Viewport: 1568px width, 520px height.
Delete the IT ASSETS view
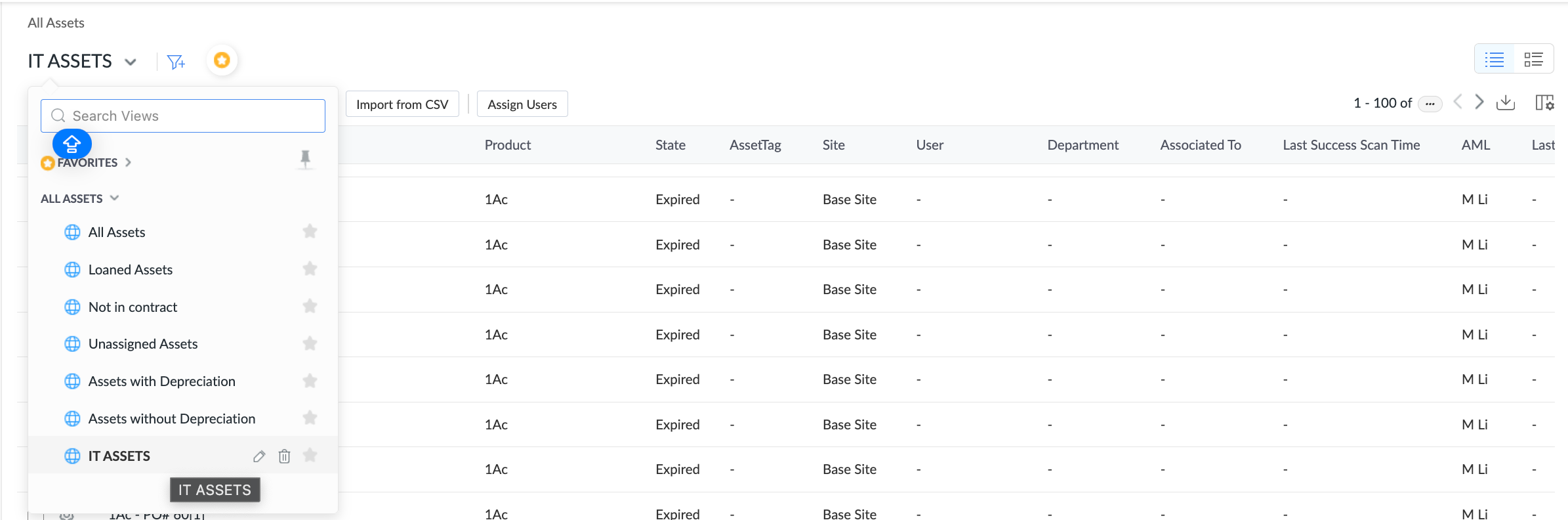coord(284,456)
